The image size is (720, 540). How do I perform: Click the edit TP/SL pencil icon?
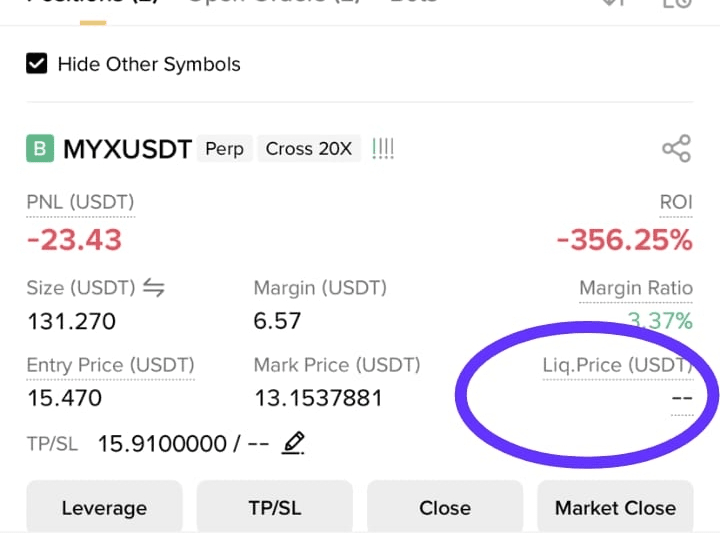pyautogui.click(x=293, y=443)
